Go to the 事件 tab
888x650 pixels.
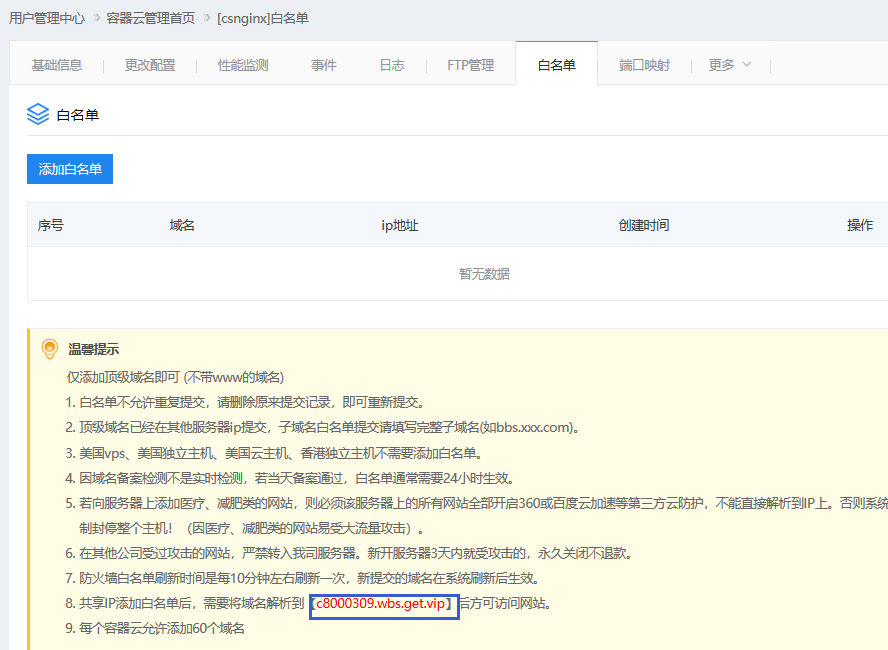pos(323,65)
